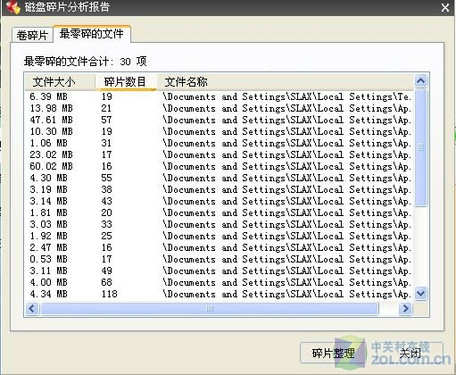Click the app icon in title bar
Viewport: 456px width, 375px height.
[x=13, y=7]
